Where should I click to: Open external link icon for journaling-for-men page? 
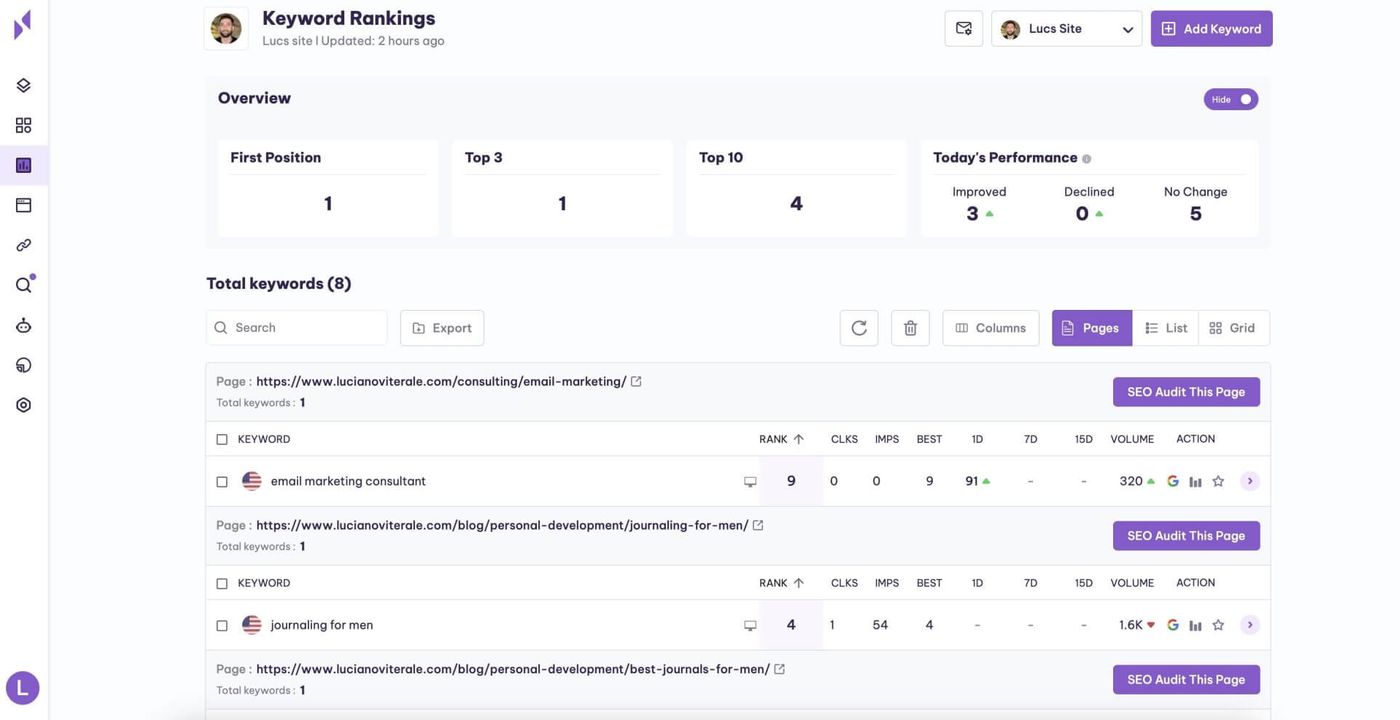pos(758,526)
